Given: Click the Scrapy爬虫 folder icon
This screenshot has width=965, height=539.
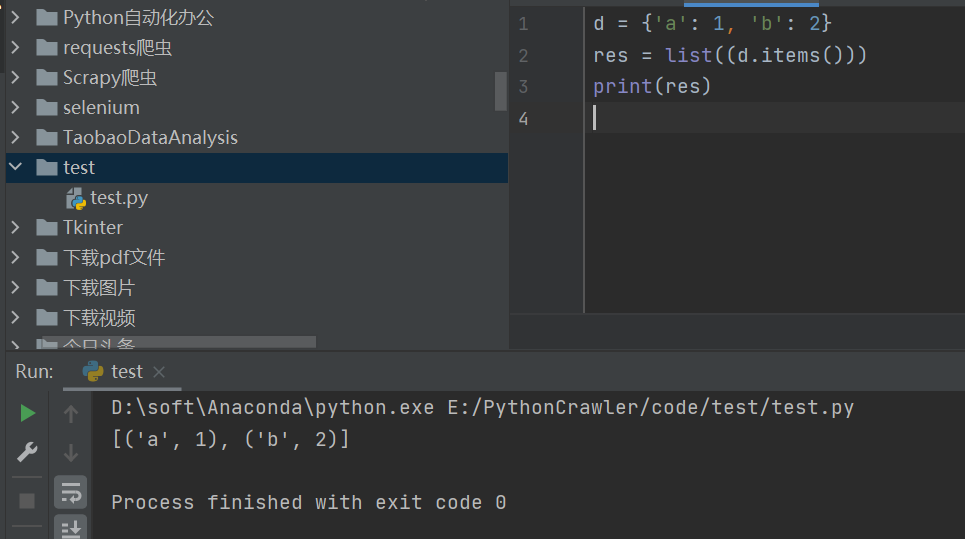Looking at the screenshot, I should [x=46, y=77].
